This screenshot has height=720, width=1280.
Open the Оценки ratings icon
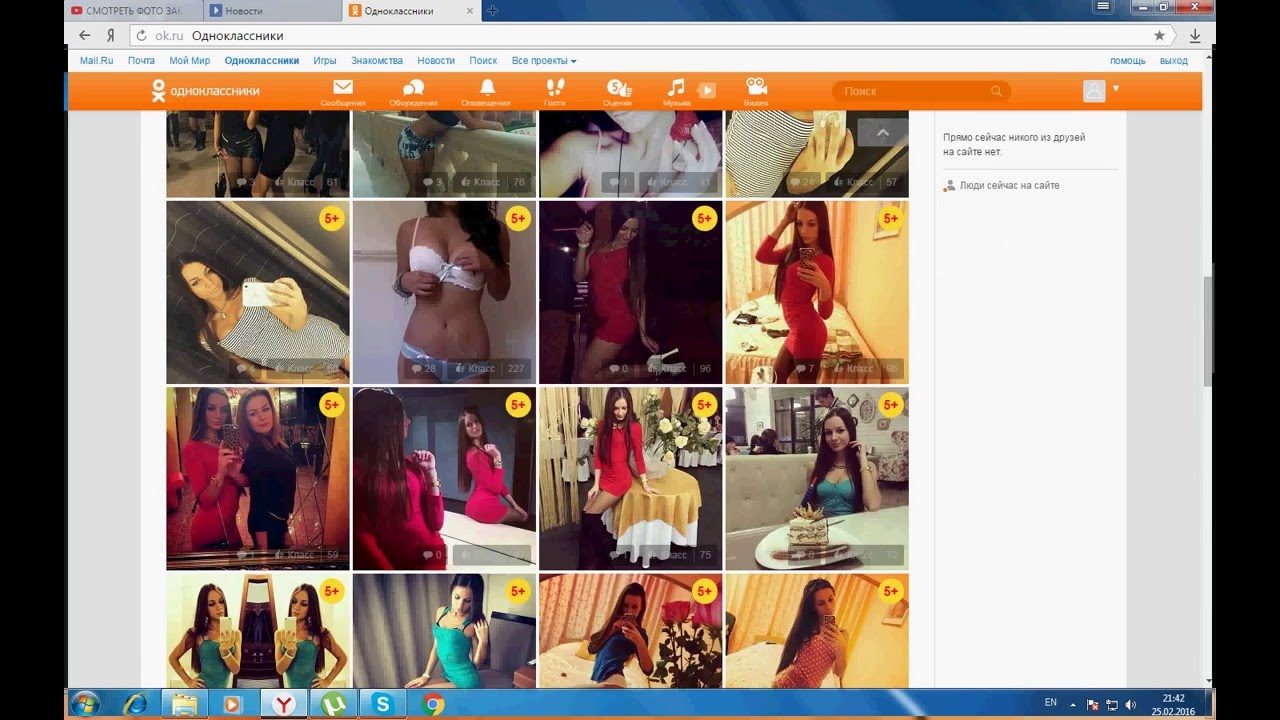(618, 87)
